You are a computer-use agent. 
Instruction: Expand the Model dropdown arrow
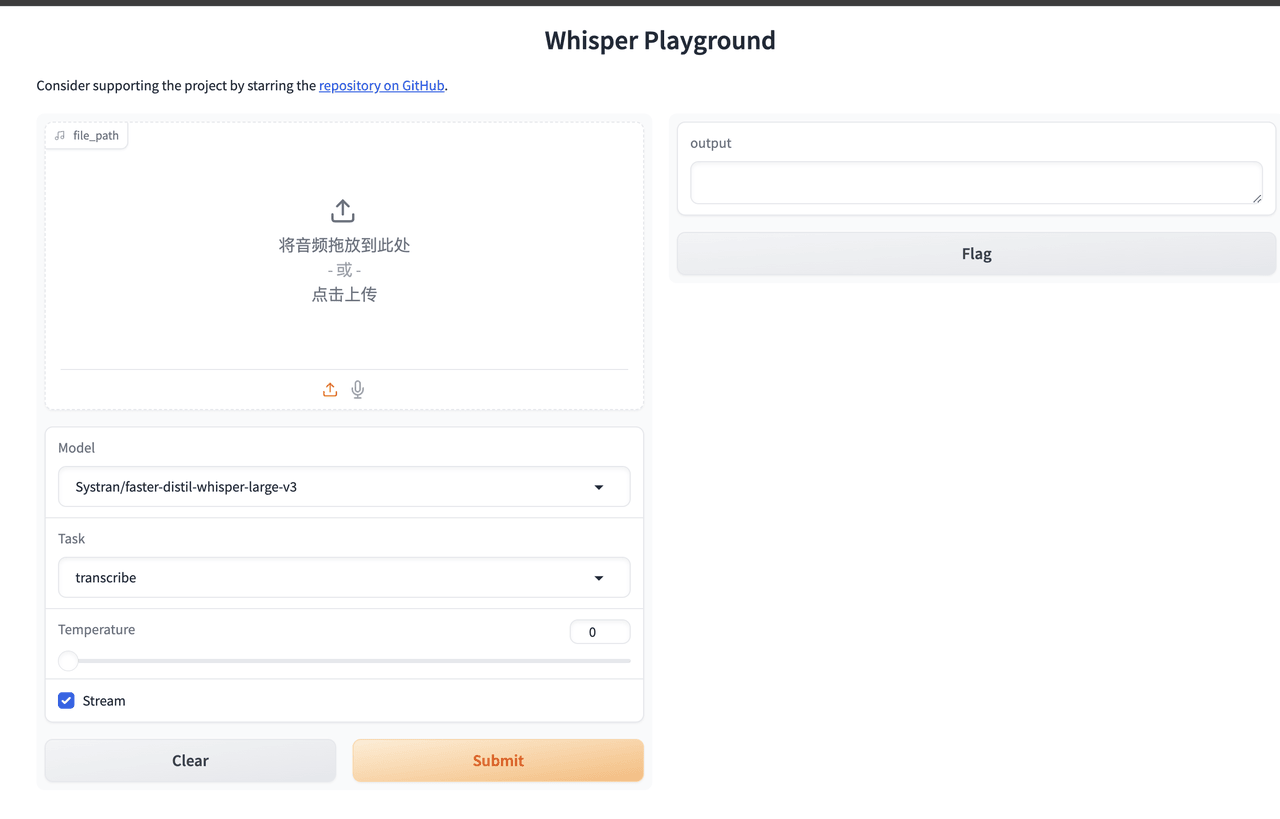point(599,488)
